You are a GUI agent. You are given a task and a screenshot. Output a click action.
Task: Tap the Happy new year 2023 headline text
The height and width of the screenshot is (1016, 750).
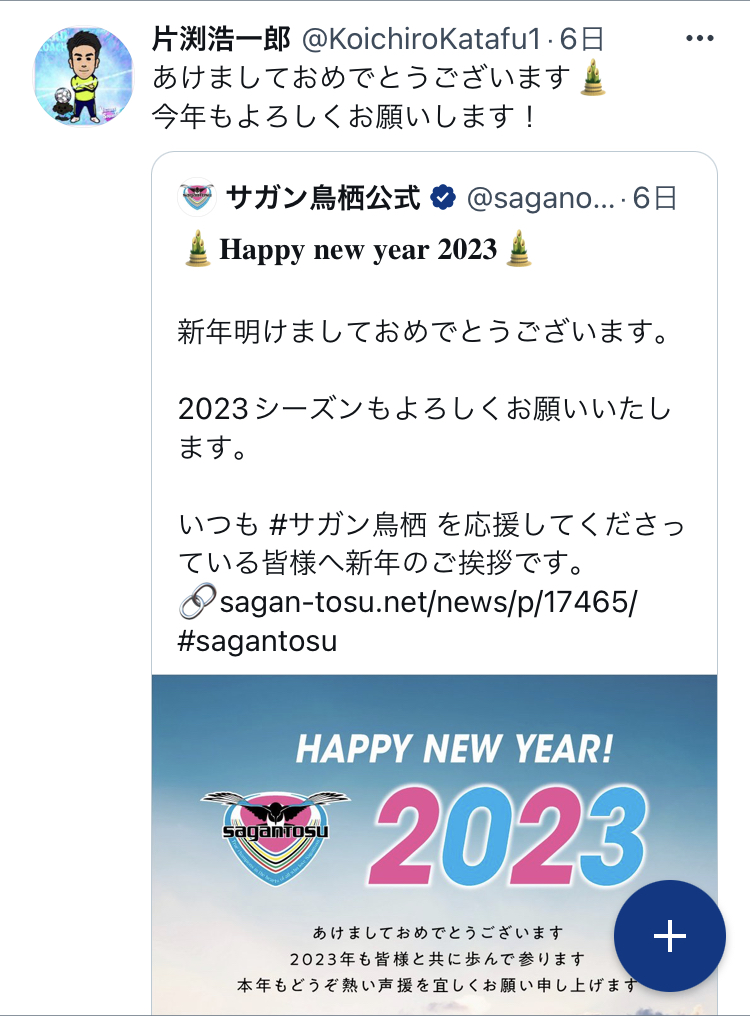(358, 249)
